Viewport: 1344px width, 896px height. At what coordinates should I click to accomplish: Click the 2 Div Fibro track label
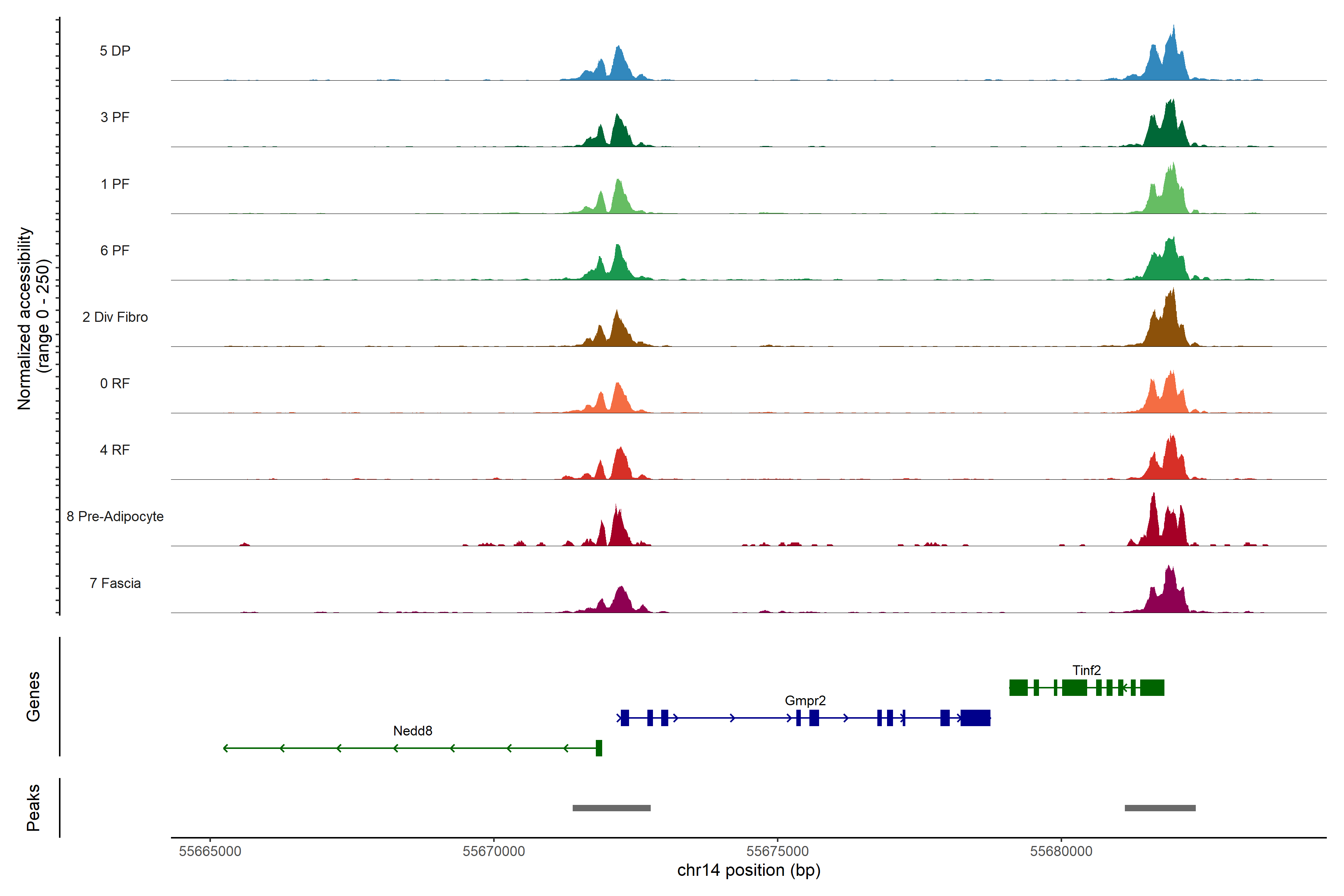[115, 317]
